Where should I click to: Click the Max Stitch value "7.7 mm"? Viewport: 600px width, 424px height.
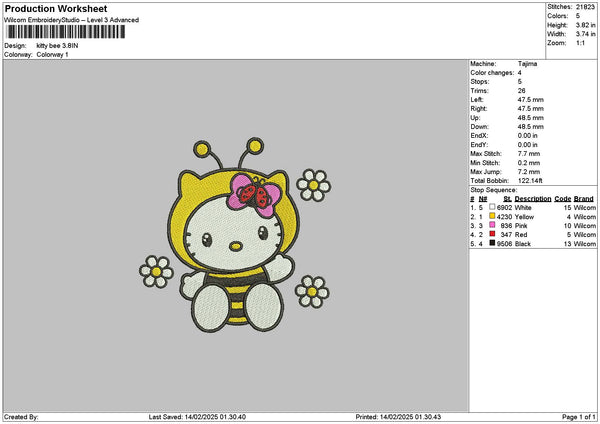pos(529,154)
